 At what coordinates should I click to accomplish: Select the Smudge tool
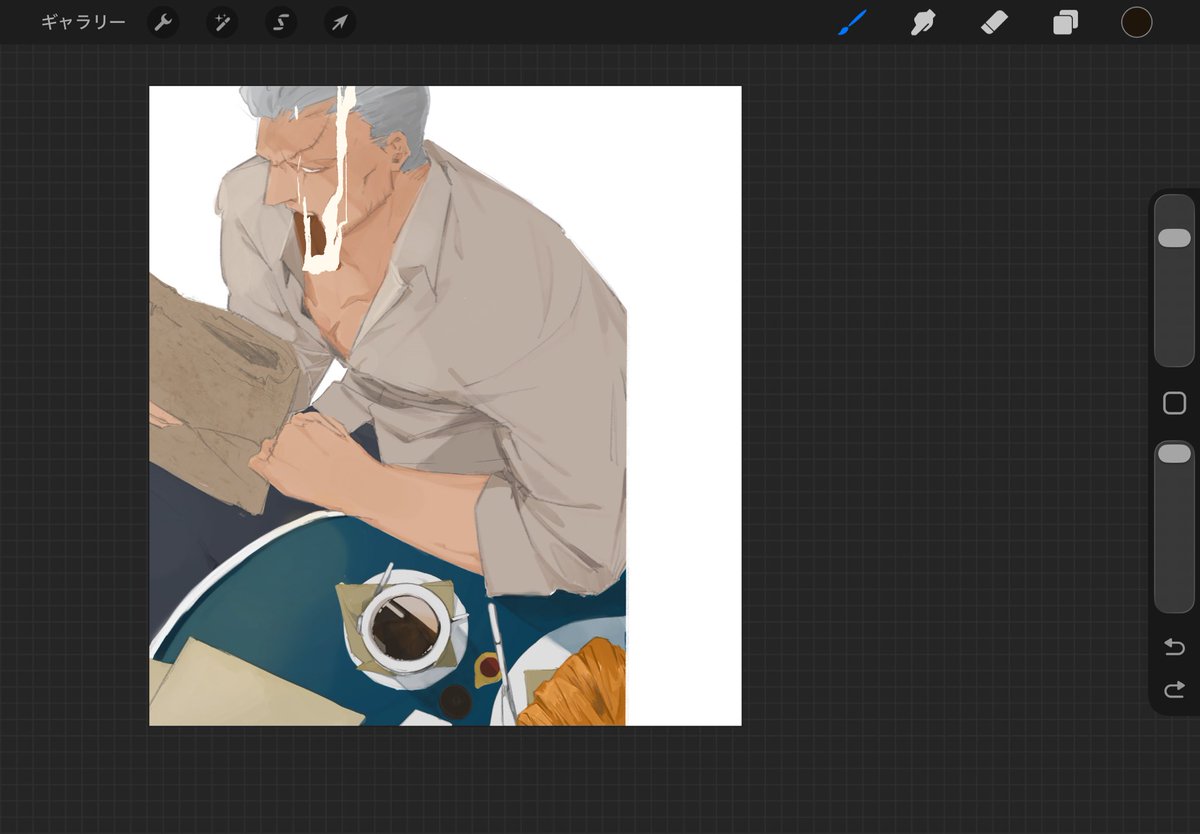[x=922, y=22]
